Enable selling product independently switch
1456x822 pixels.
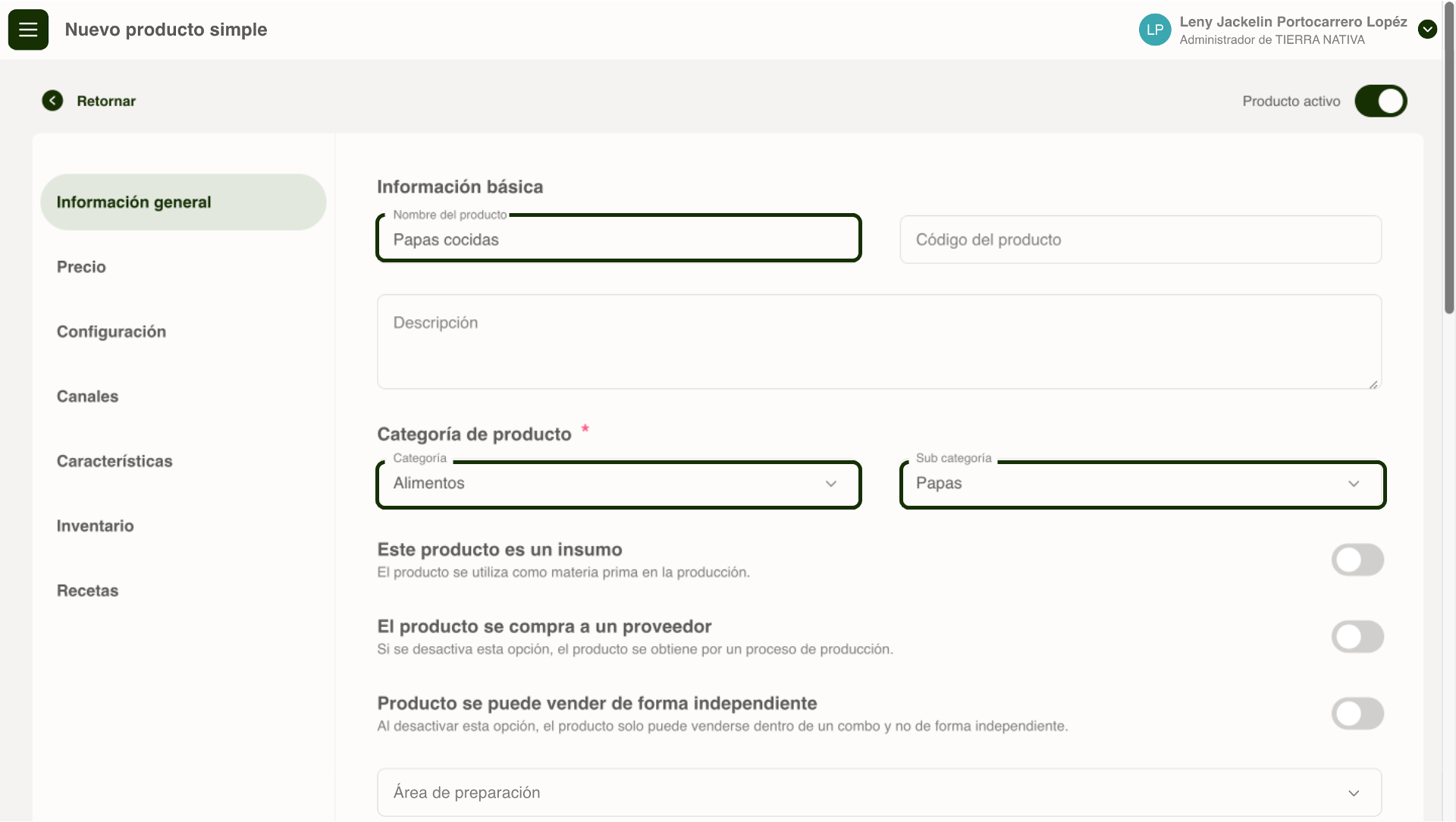(x=1357, y=714)
